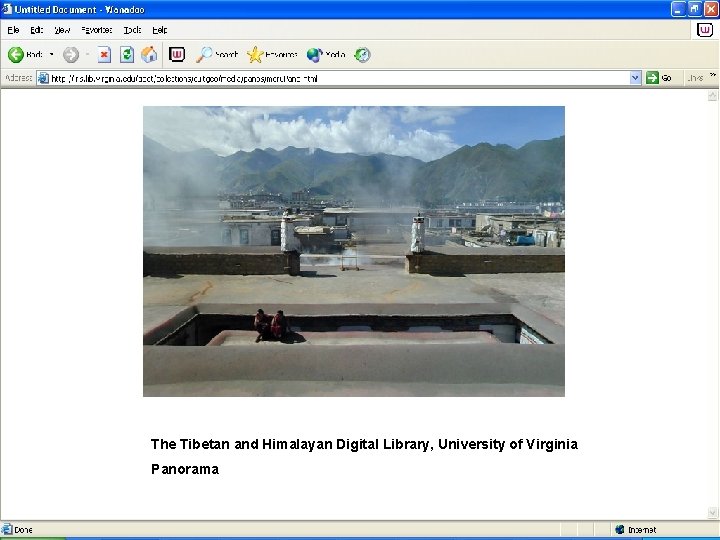
Task: Click the Done status text
Action: pos(23,530)
